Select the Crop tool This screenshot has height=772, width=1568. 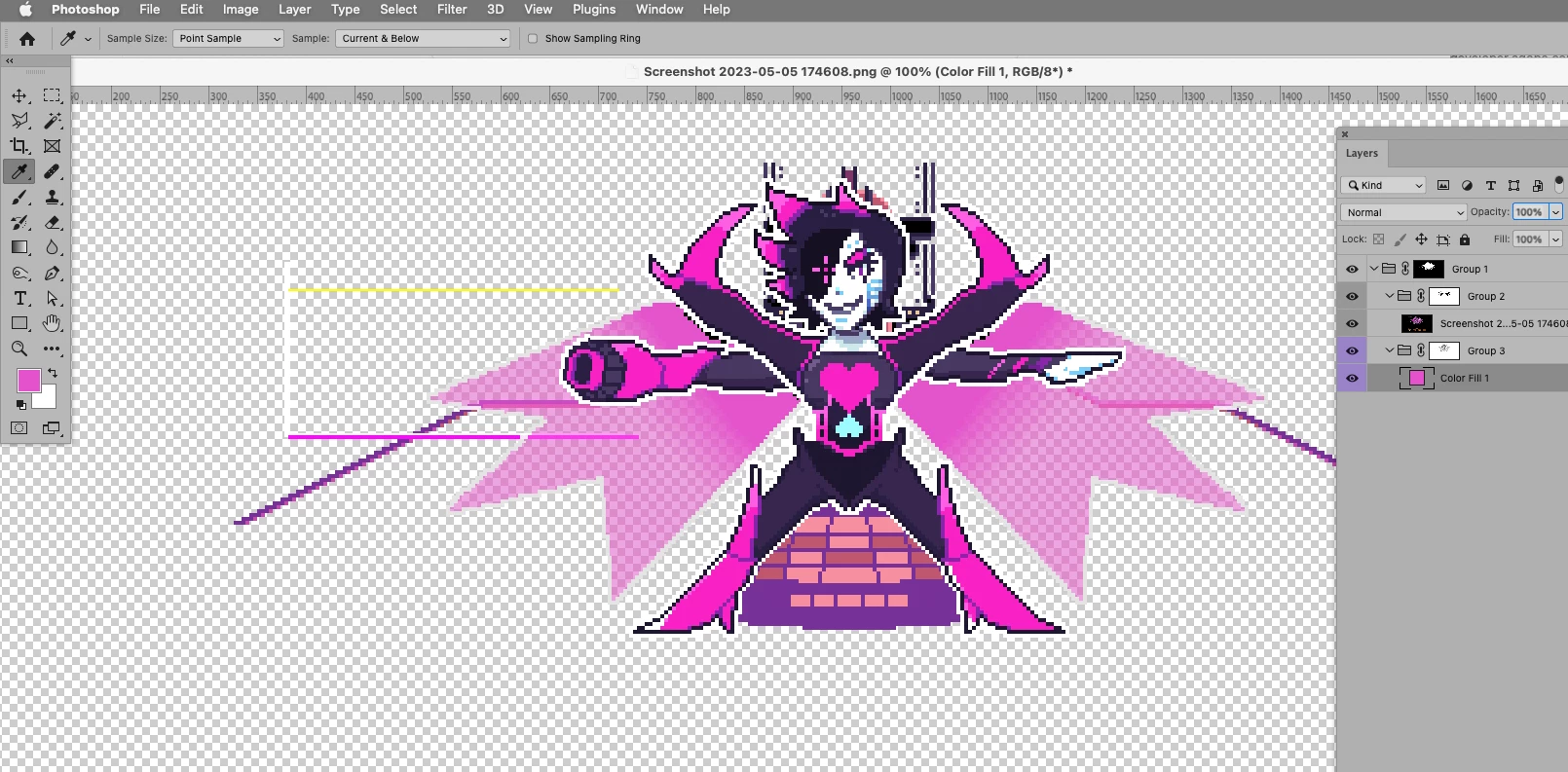(x=19, y=146)
